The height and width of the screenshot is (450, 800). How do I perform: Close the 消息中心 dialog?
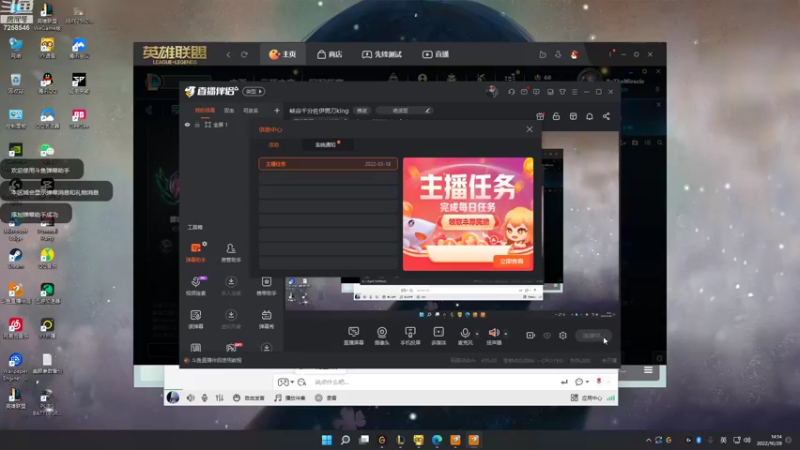pos(529,129)
